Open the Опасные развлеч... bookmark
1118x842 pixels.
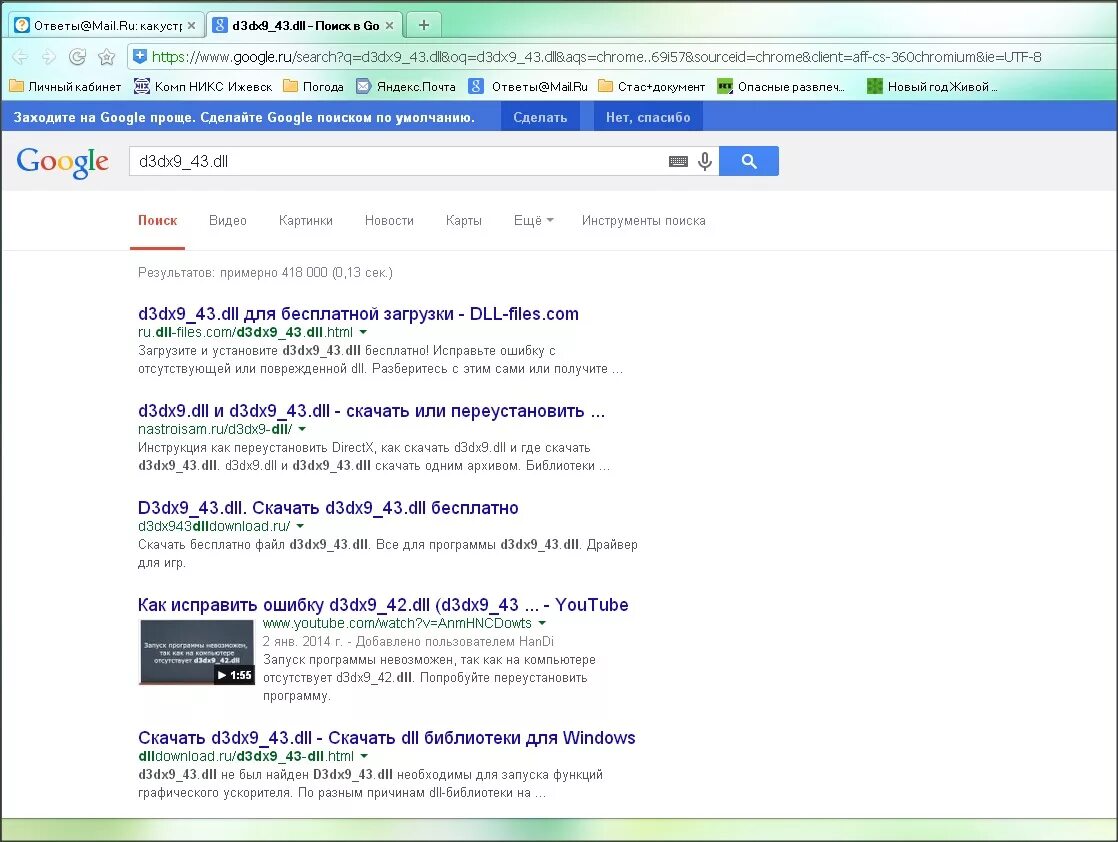[x=781, y=86]
